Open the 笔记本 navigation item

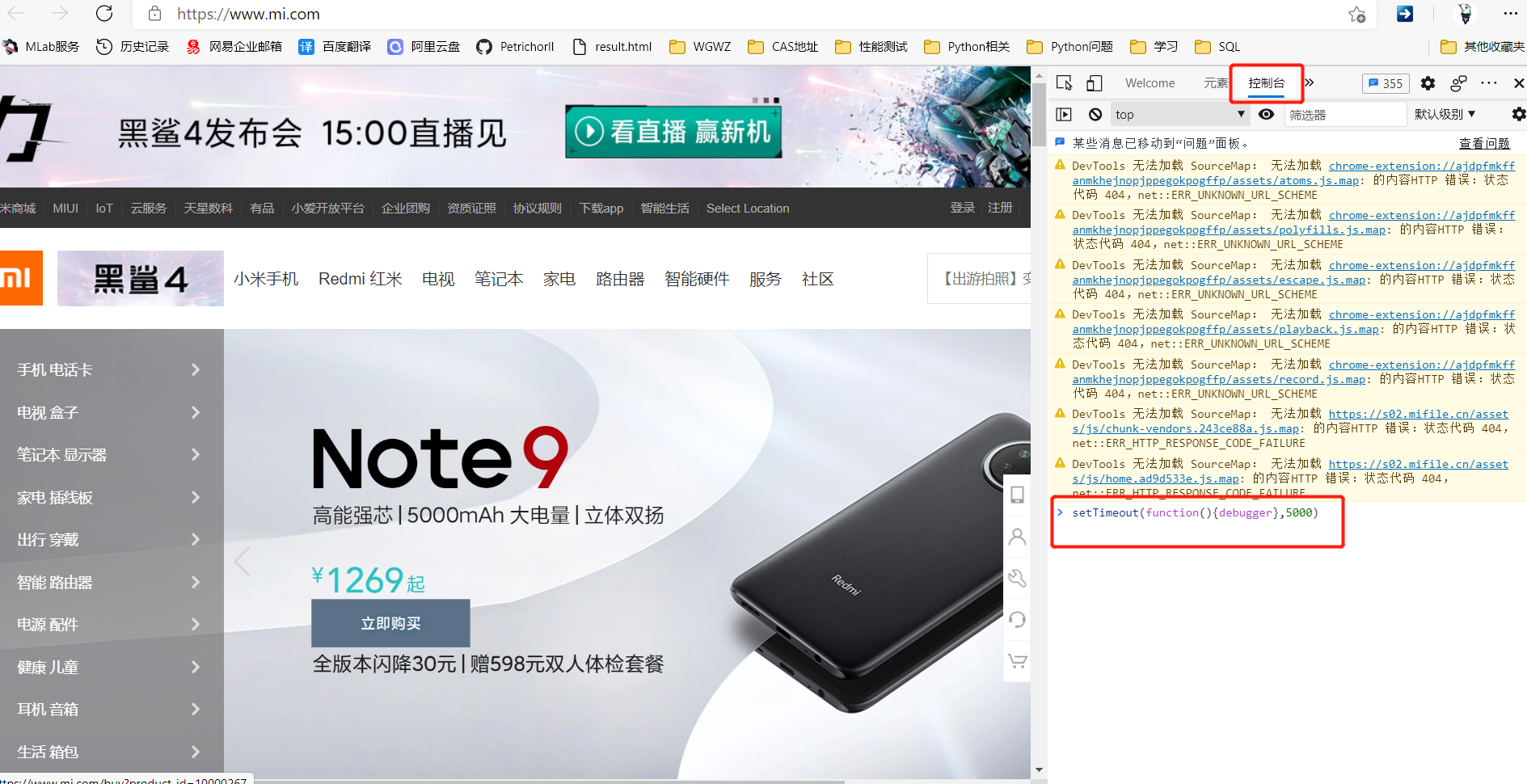pyautogui.click(x=499, y=279)
